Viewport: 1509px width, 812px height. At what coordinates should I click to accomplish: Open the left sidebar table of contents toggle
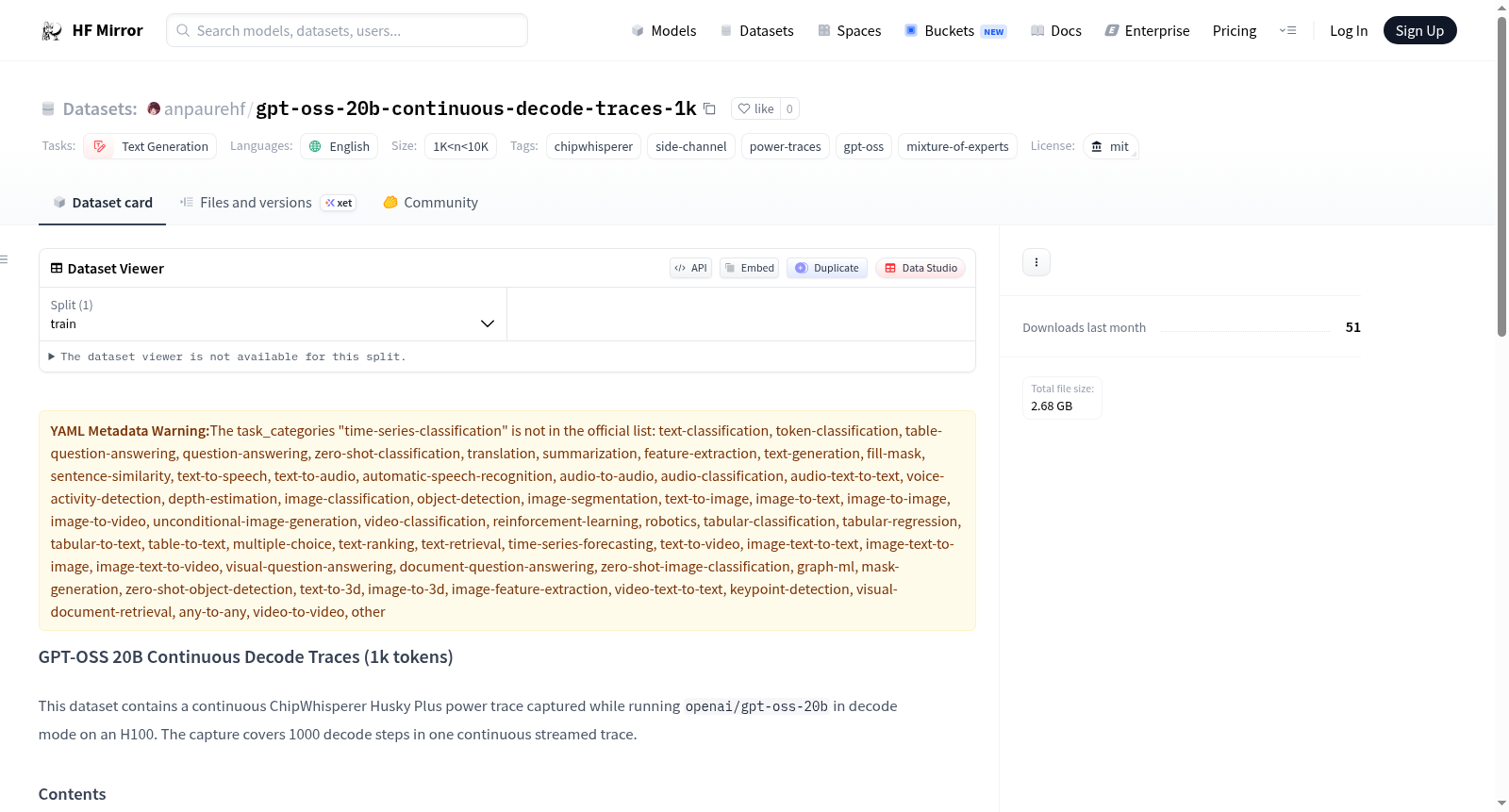(x=5, y=259)
